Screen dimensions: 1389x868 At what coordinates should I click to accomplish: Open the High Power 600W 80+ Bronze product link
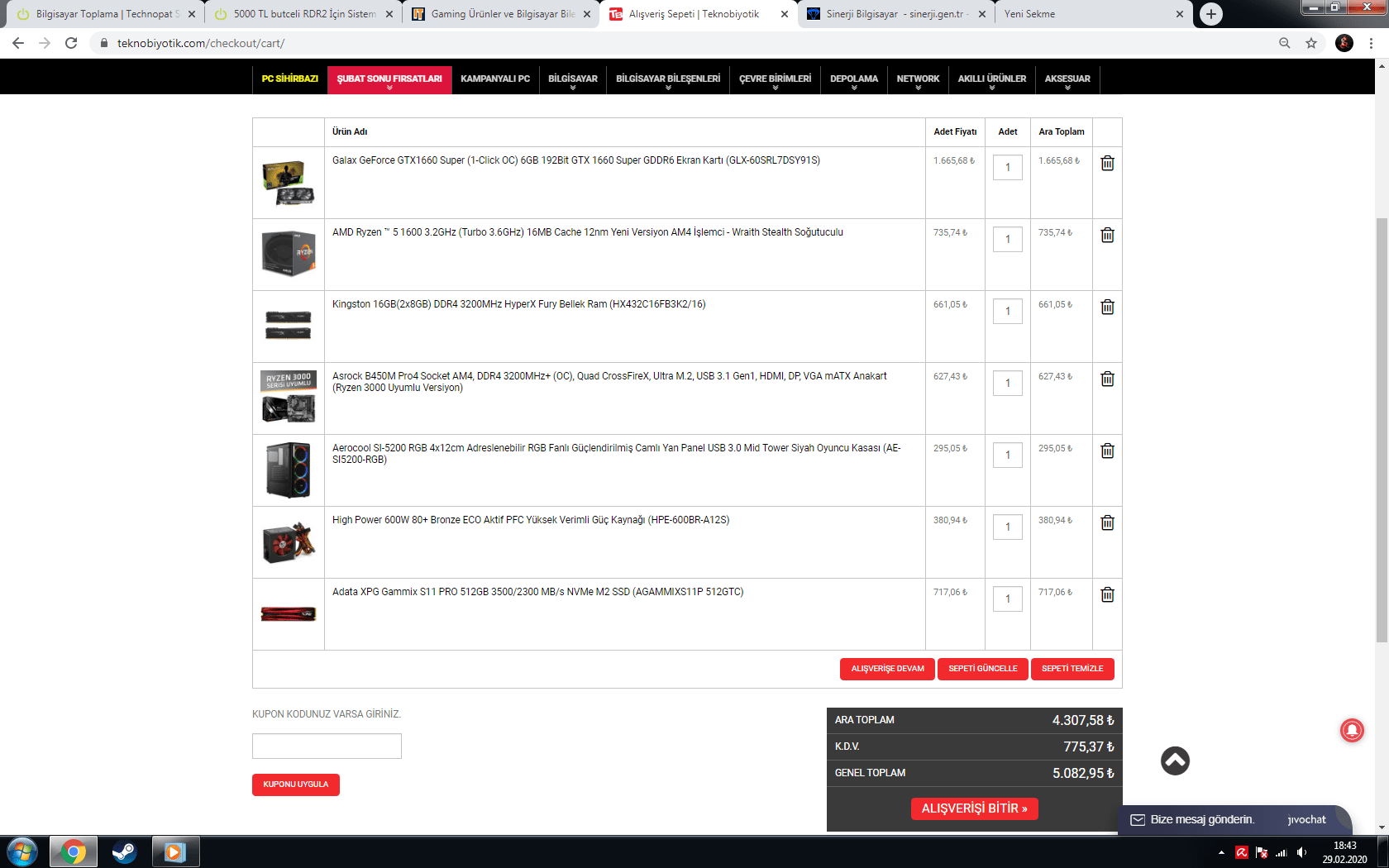click(531, 520)
